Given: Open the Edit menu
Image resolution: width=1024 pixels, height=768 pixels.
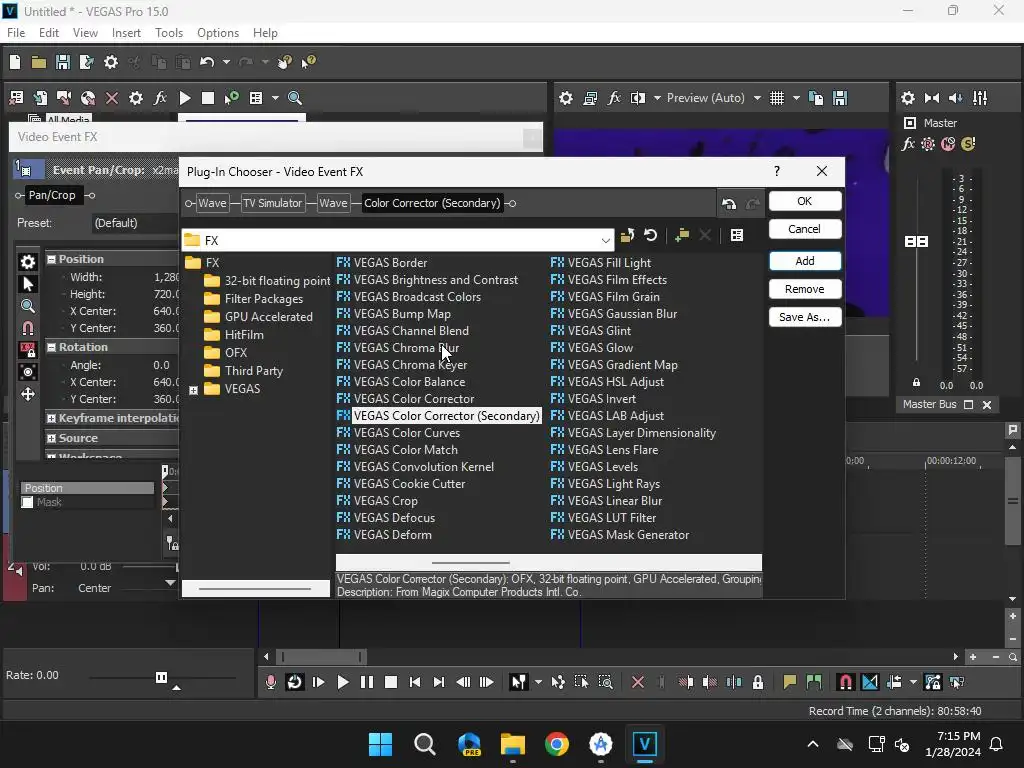Looking at the screenshot, I should 49,33.
